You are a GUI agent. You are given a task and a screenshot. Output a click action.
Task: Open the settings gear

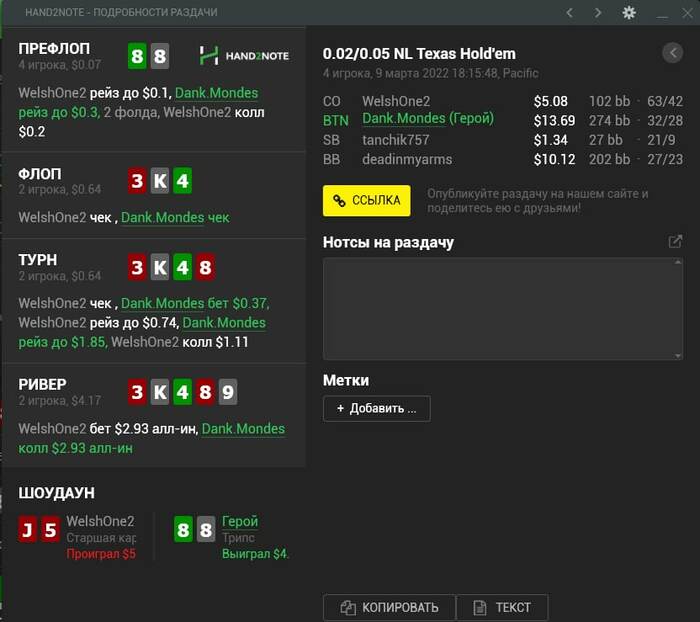(x=629, y=13)
